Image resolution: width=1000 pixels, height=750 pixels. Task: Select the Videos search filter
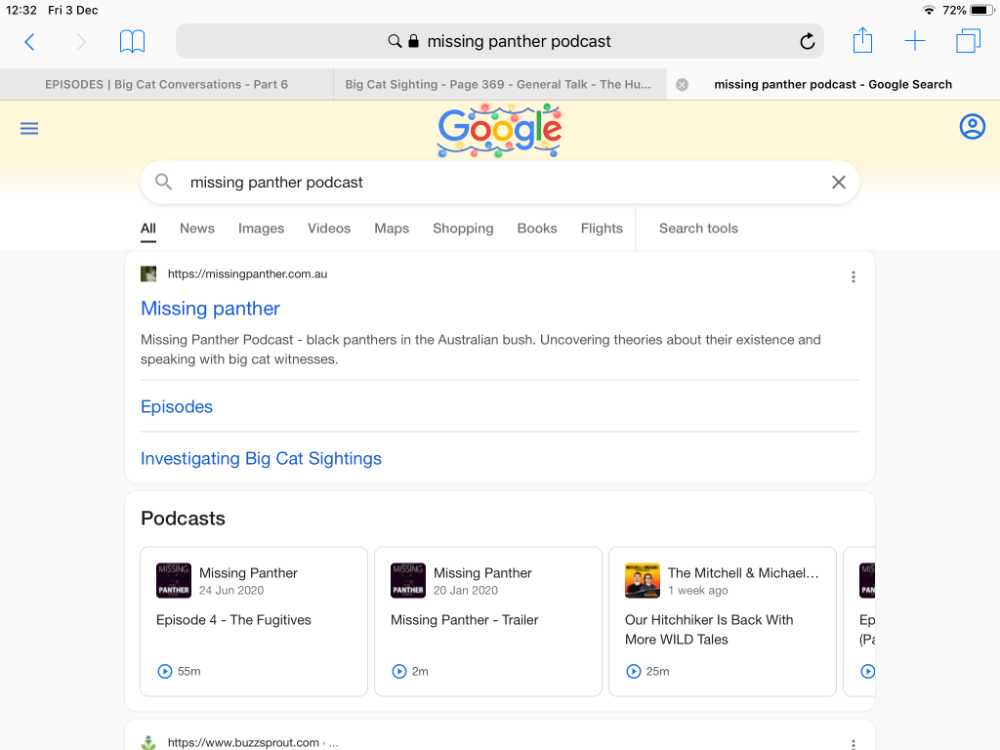click(x=329, y=228)
